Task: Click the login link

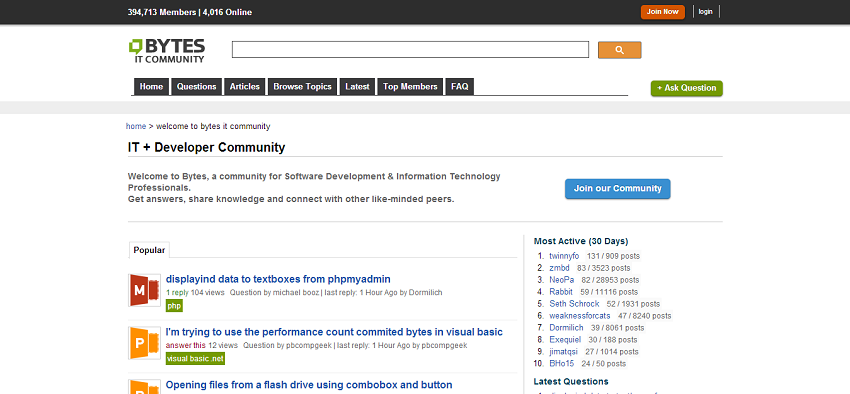Action: point(705,12)
